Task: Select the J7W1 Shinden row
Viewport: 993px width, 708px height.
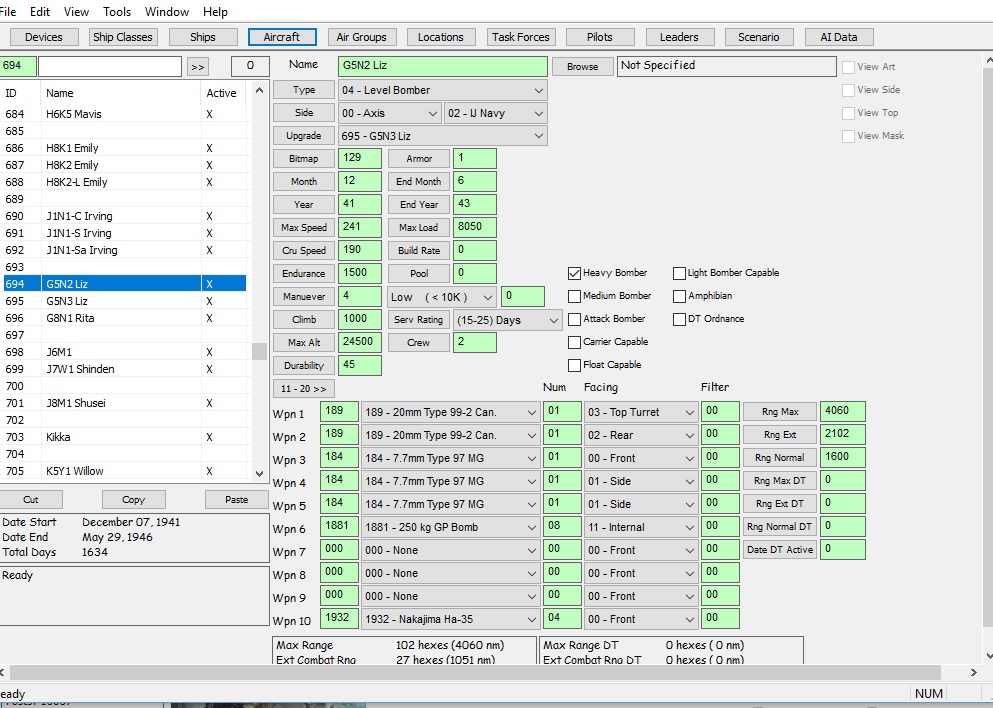Action: (x=124, y=369)
